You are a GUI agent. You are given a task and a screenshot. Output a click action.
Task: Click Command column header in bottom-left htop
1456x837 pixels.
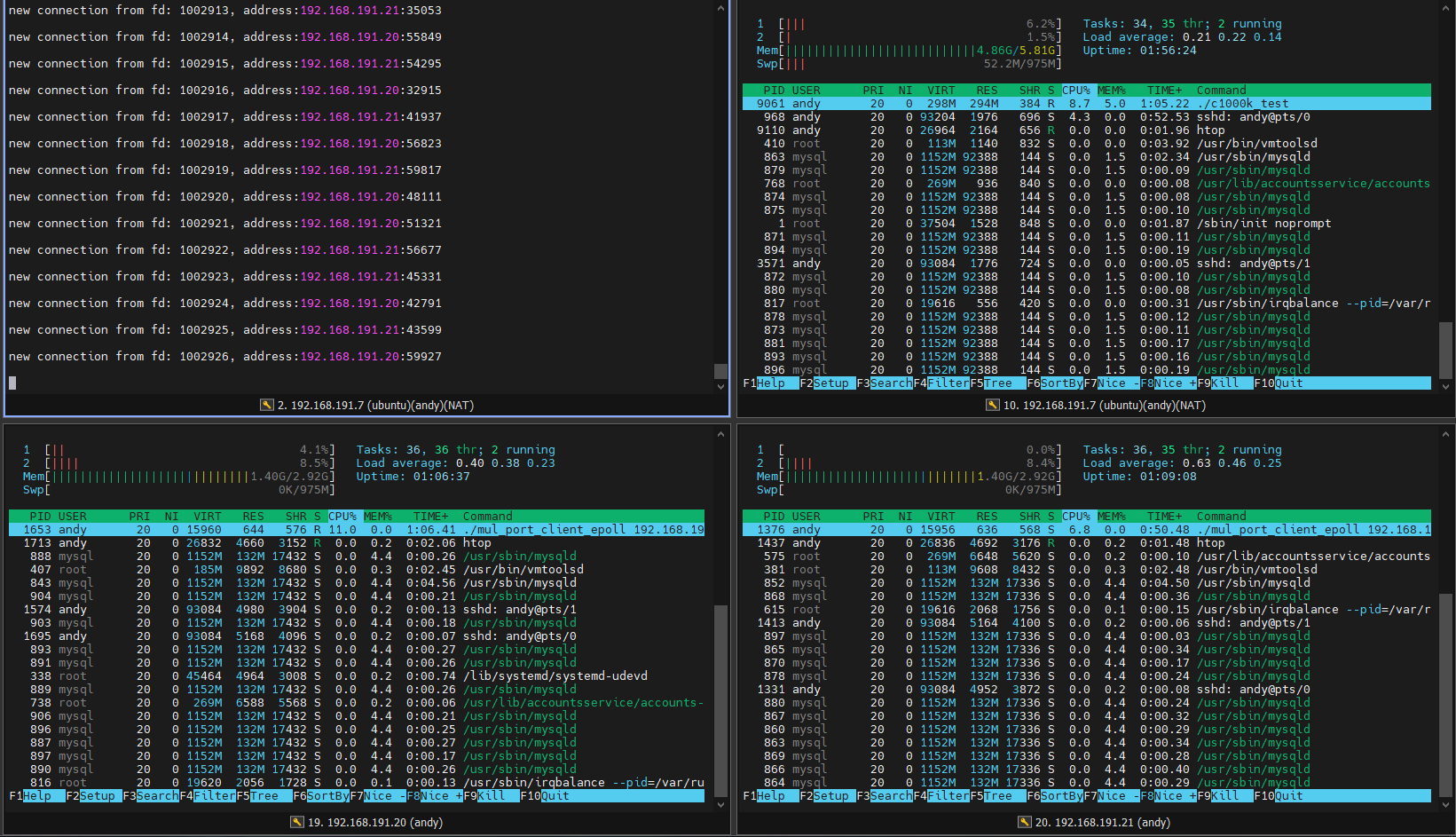[x=487, y=517]
